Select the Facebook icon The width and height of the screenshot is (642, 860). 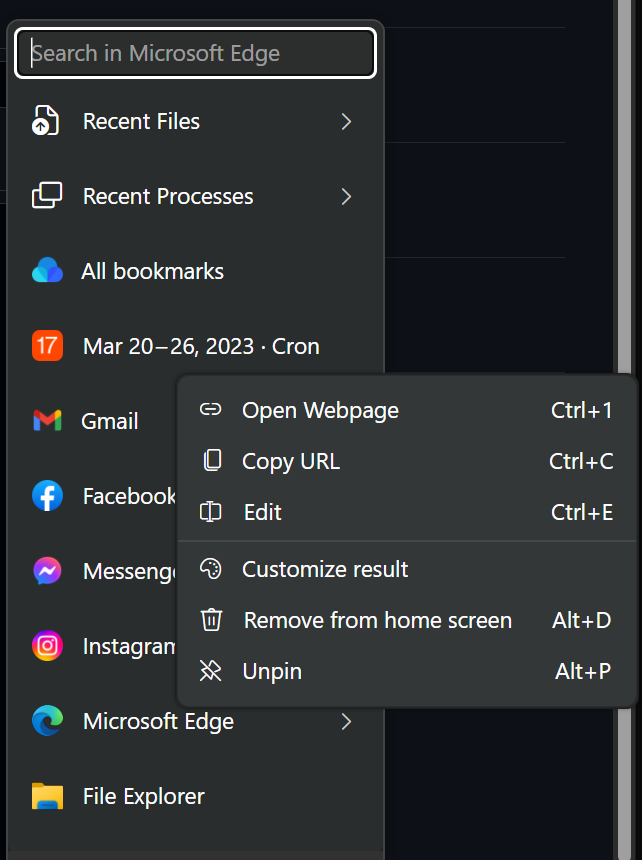(x=46, y=496)
